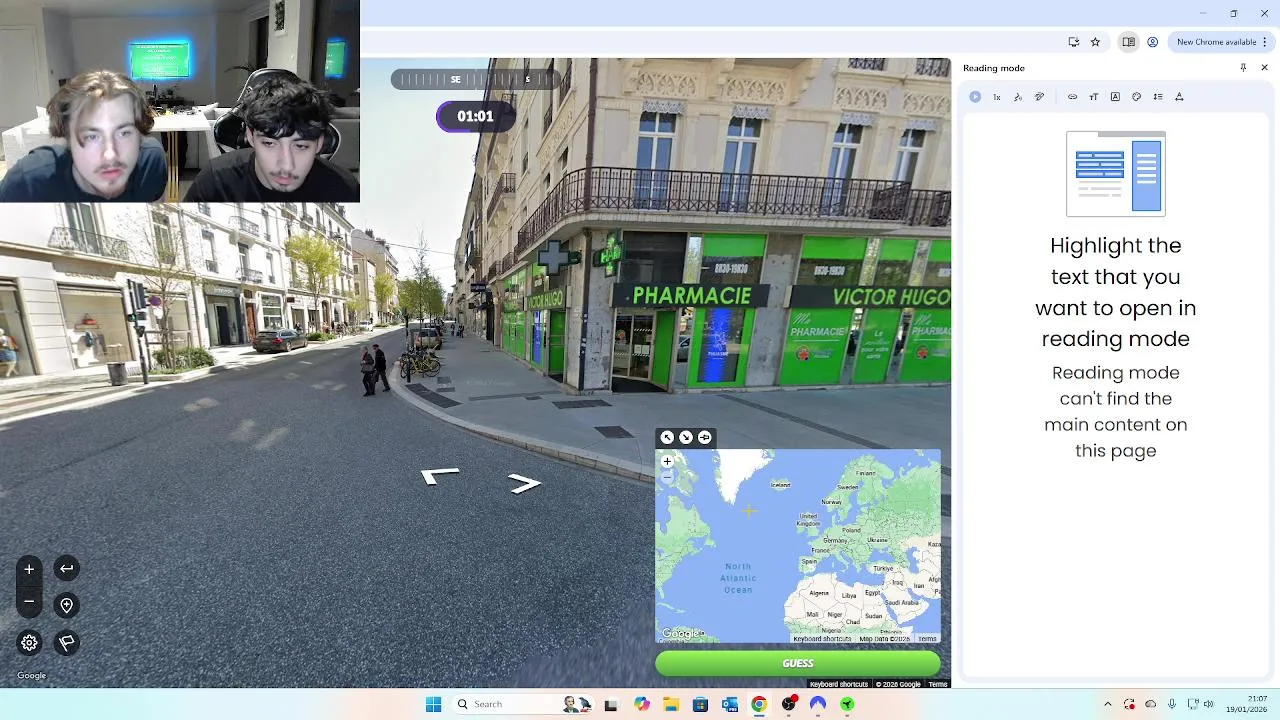Open File Explorer from the taskbar
This screenshot has height=720, width=1280.
tap(671, 704)
